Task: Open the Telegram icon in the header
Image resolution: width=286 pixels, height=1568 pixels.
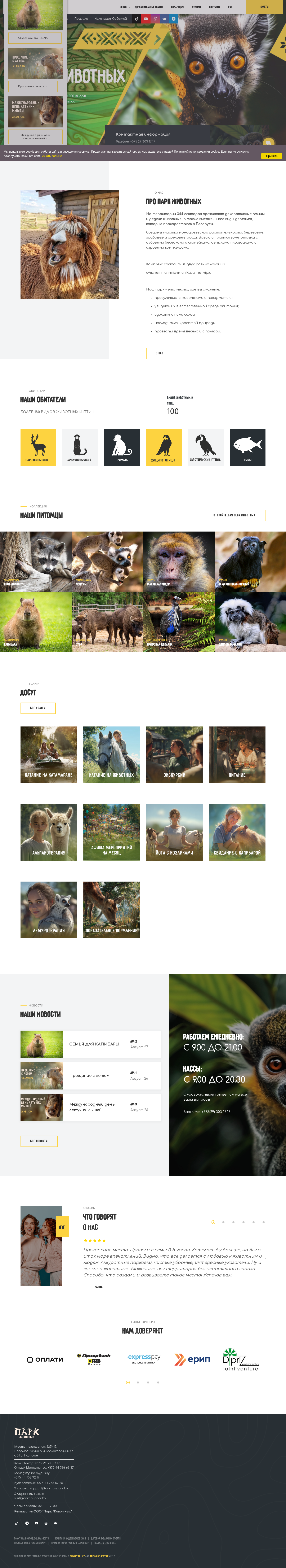Action: coord(173,19)
